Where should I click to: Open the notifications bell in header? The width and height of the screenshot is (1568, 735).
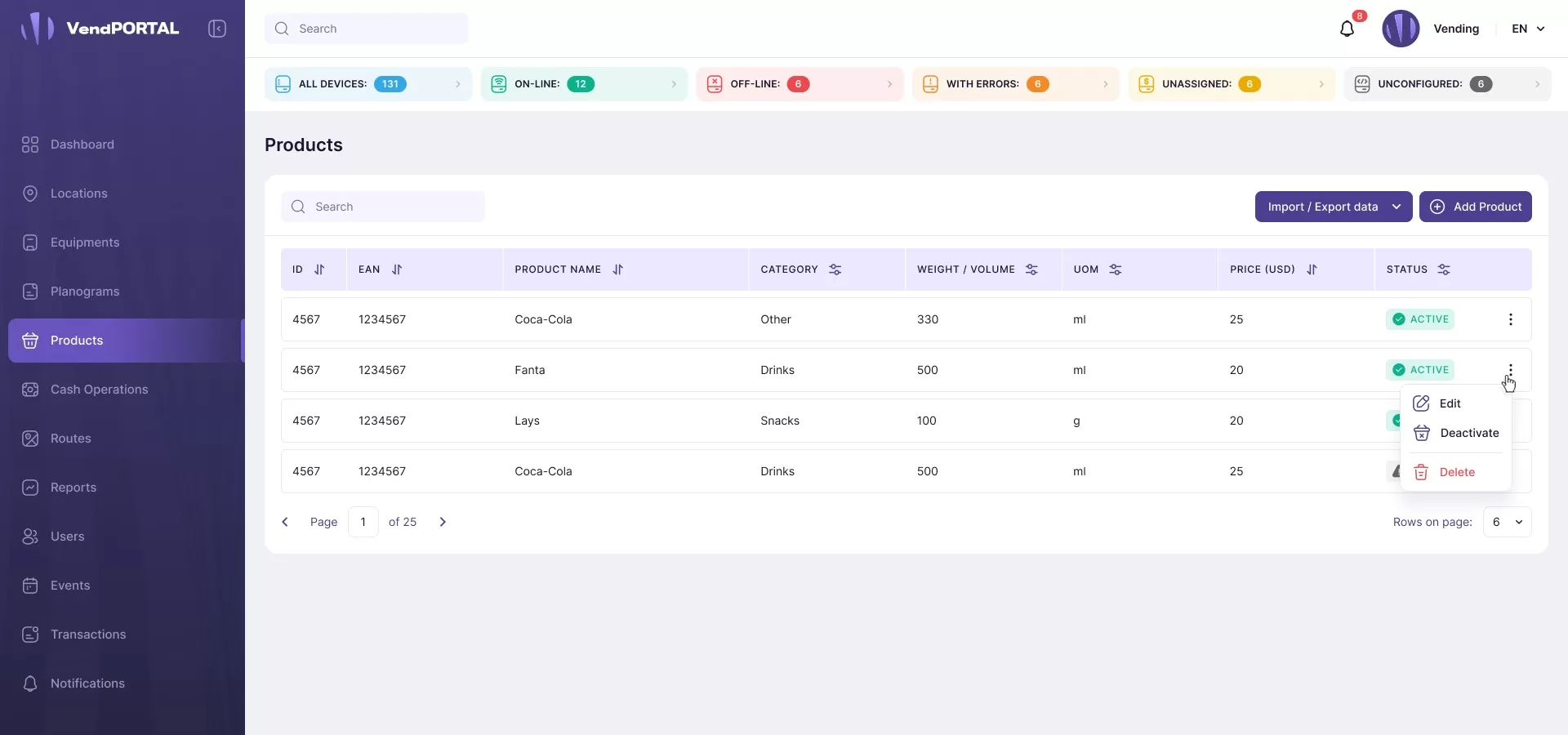click(1347, 29)
